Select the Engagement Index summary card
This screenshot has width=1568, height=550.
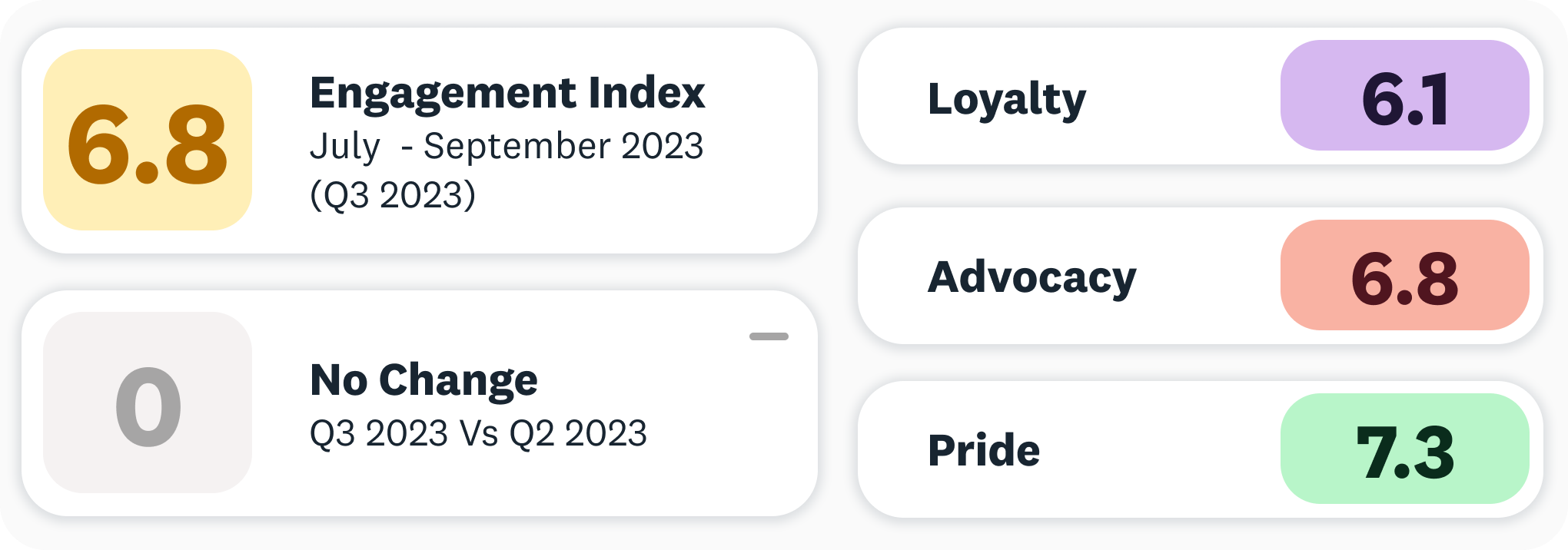tap(420, 141)
